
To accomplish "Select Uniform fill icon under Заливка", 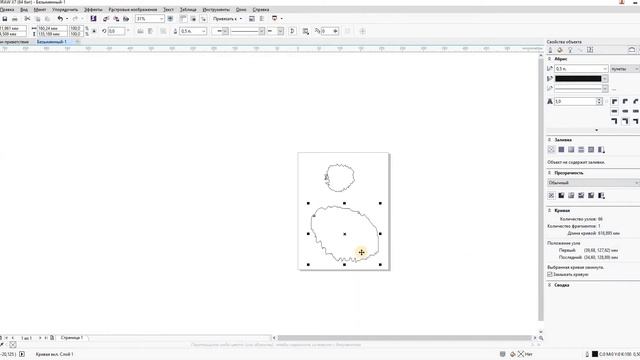I will tap(561, 150).
